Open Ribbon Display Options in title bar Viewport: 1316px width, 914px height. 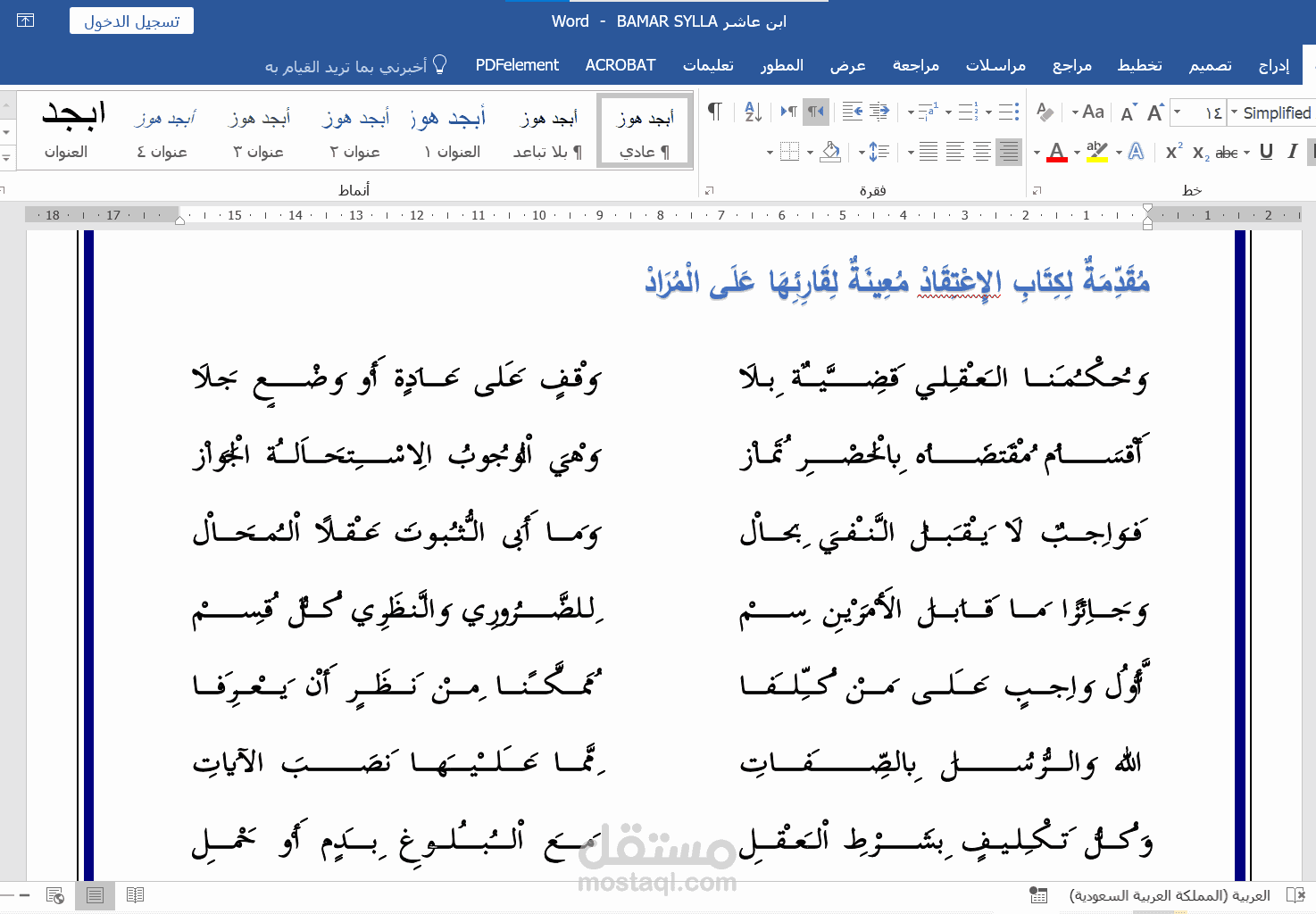(x=25, y=21)
